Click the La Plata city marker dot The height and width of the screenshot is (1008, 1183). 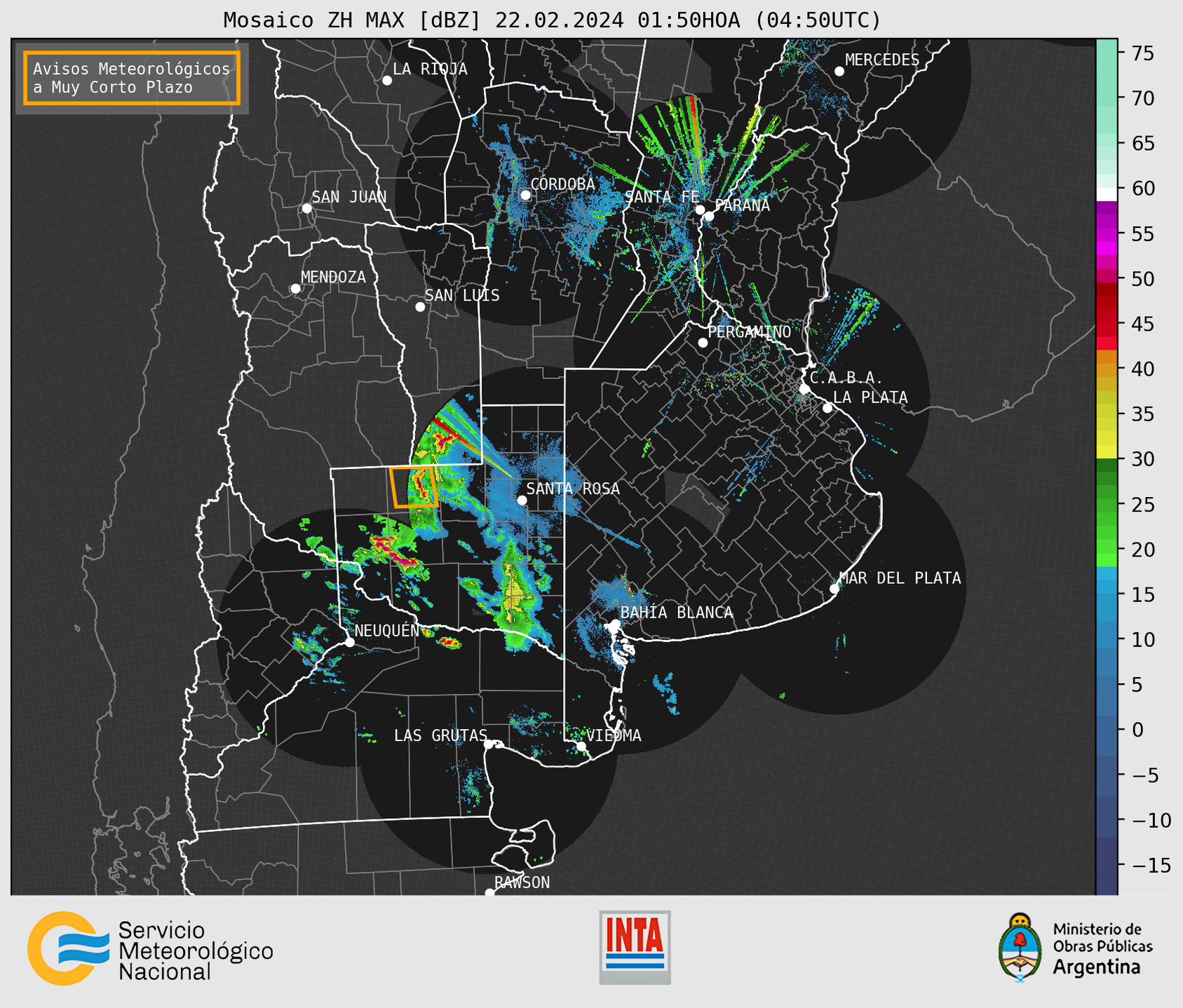(827, 408)
